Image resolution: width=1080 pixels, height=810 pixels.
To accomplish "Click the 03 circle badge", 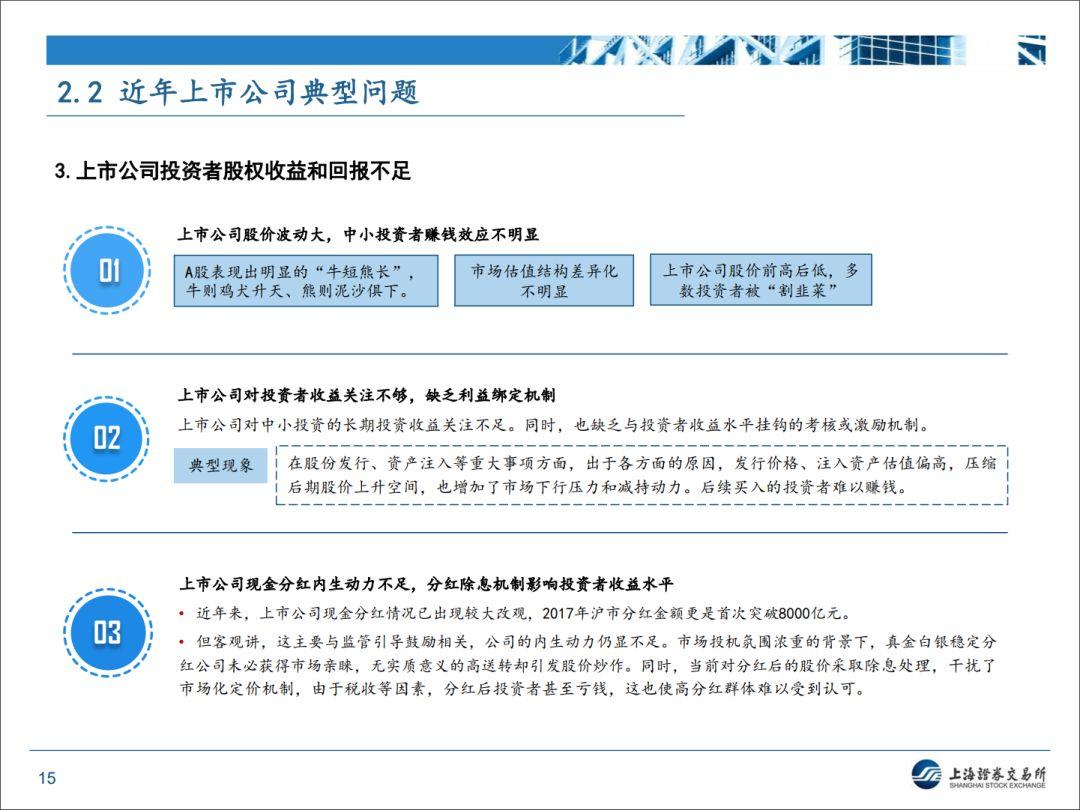I will 107,632.
